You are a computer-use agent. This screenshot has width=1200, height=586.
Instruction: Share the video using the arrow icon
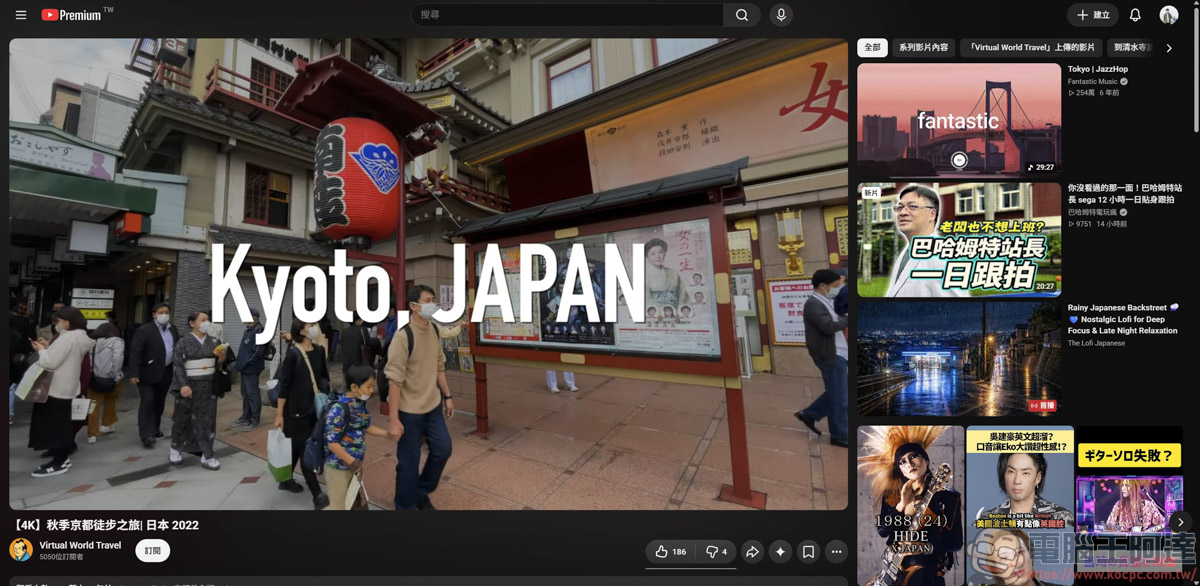coord(752,552)
